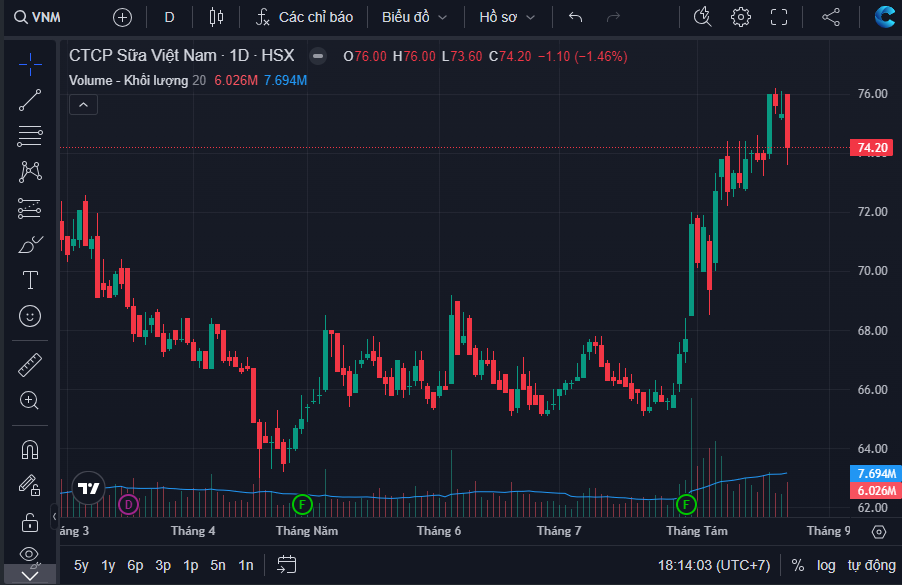Open chart settings gear in top bar
The width and height of the screenshot is (902, 585).
coord(741,17)
